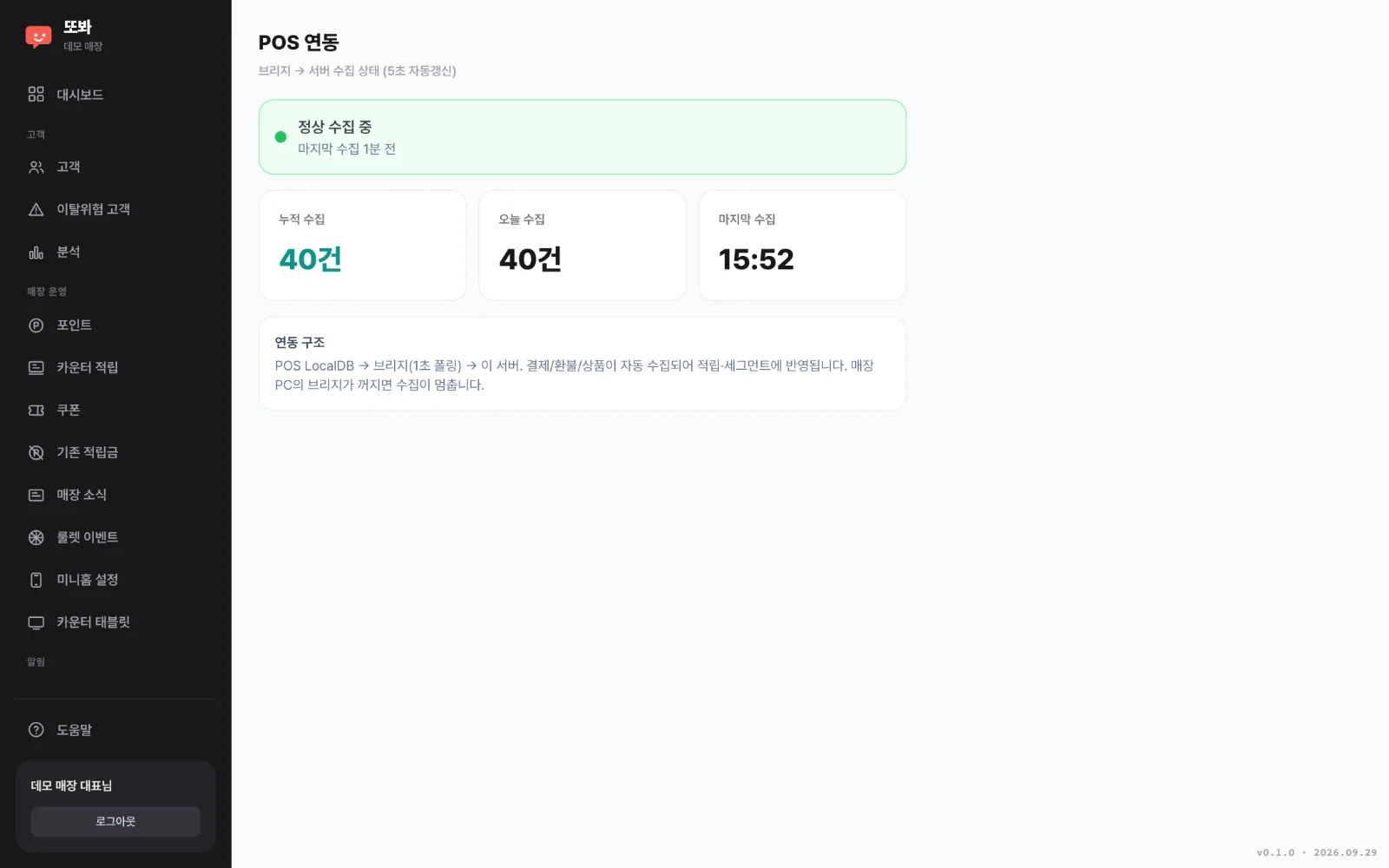The image size is (1389, 868).
Task: Open the 도움말 question mark icon
Action: point(36,730)
